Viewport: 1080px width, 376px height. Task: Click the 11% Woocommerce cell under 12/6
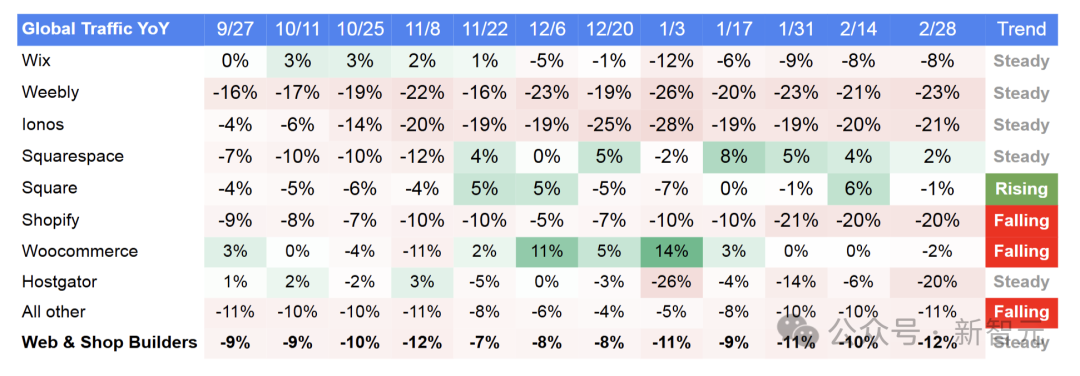(547, 251)
